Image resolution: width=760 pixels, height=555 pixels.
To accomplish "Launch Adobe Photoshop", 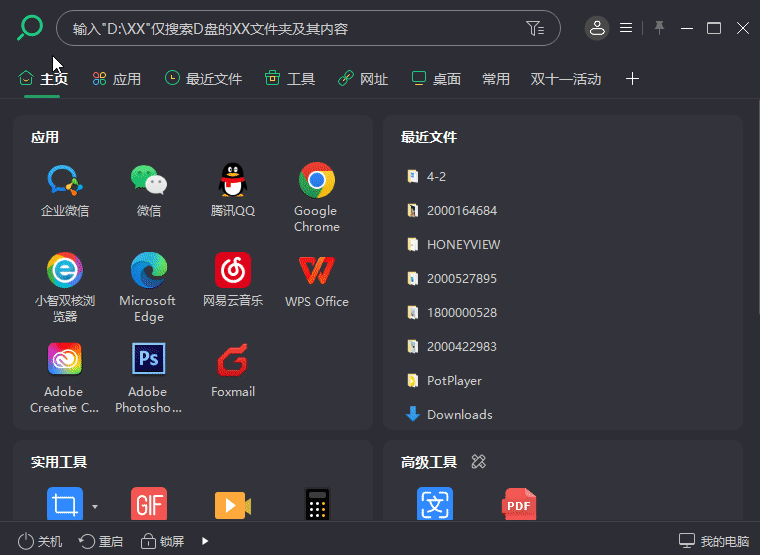I will pyautogui.click(x=149, y=359).
